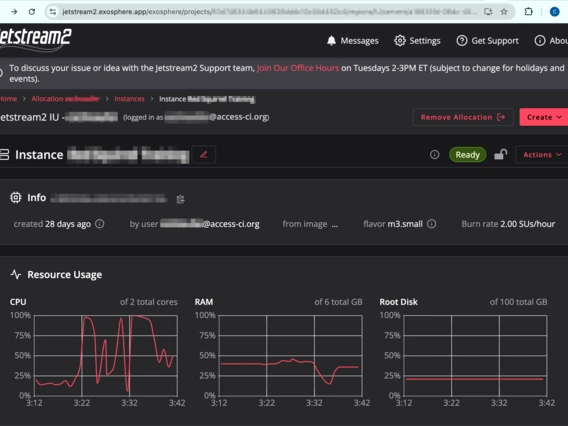Open Settings in the top navigation
This screenshot has width=568, height=426.
click(x=417, y=41)
